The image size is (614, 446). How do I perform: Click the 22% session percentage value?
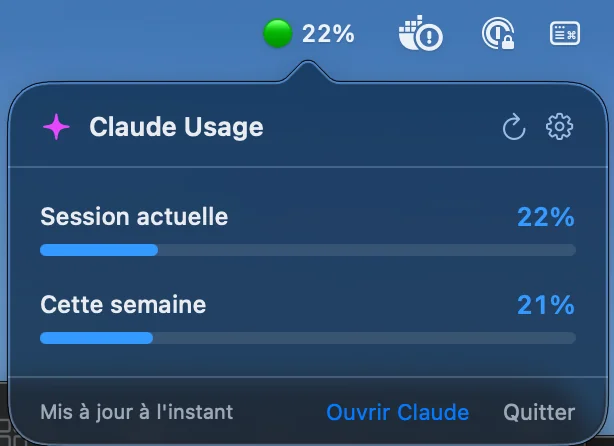click(545, 217)
